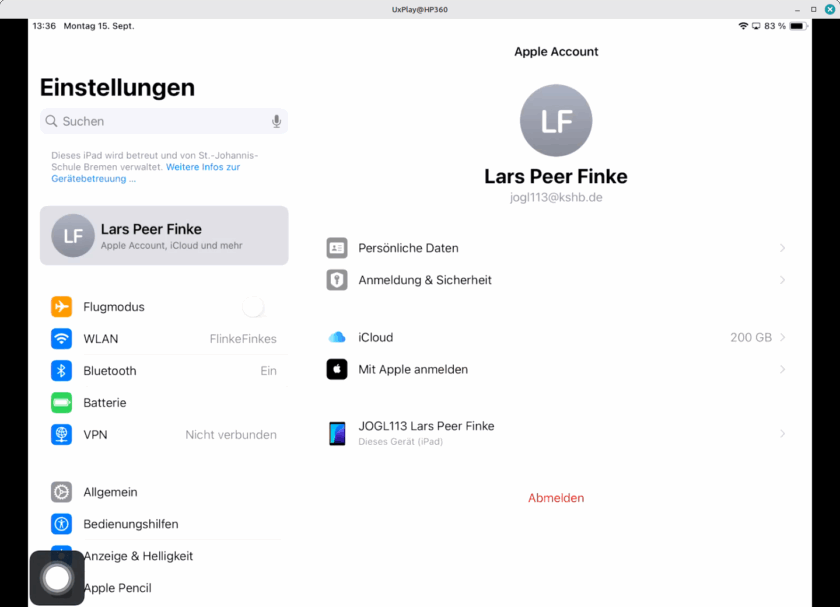
Task: Tap the microphone icon in search field
Action: tap(276, 121)
